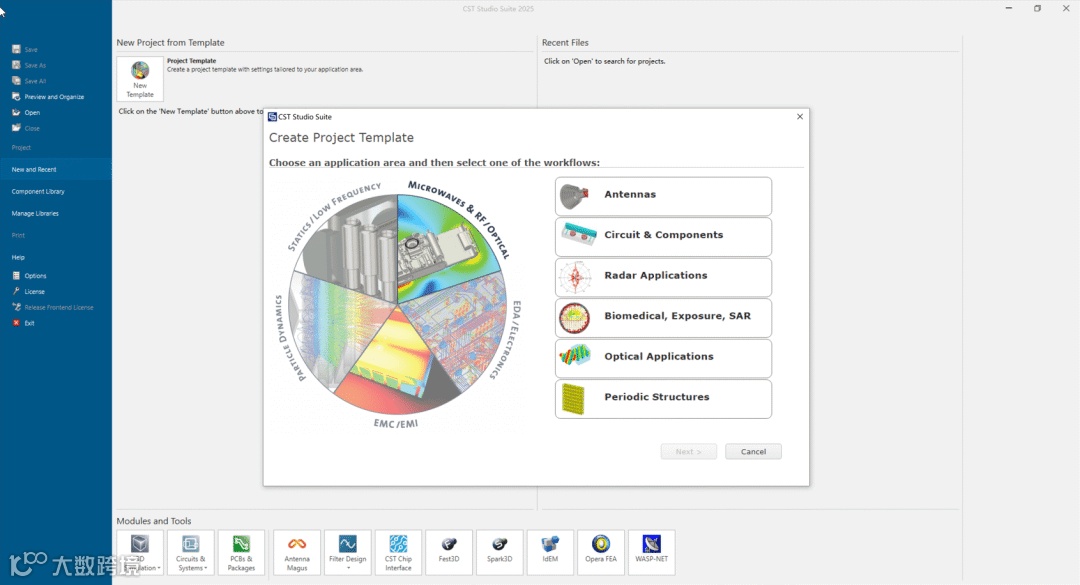Click the Preview and Organize icon
The height and width of the screenshot is (585, 1080).
(16, 96)
